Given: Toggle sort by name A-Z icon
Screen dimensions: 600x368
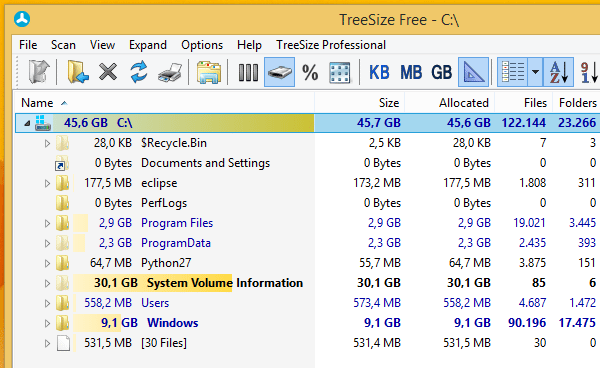Looking at the screenshot, I should pyautogui.click(x=558, y=72).
